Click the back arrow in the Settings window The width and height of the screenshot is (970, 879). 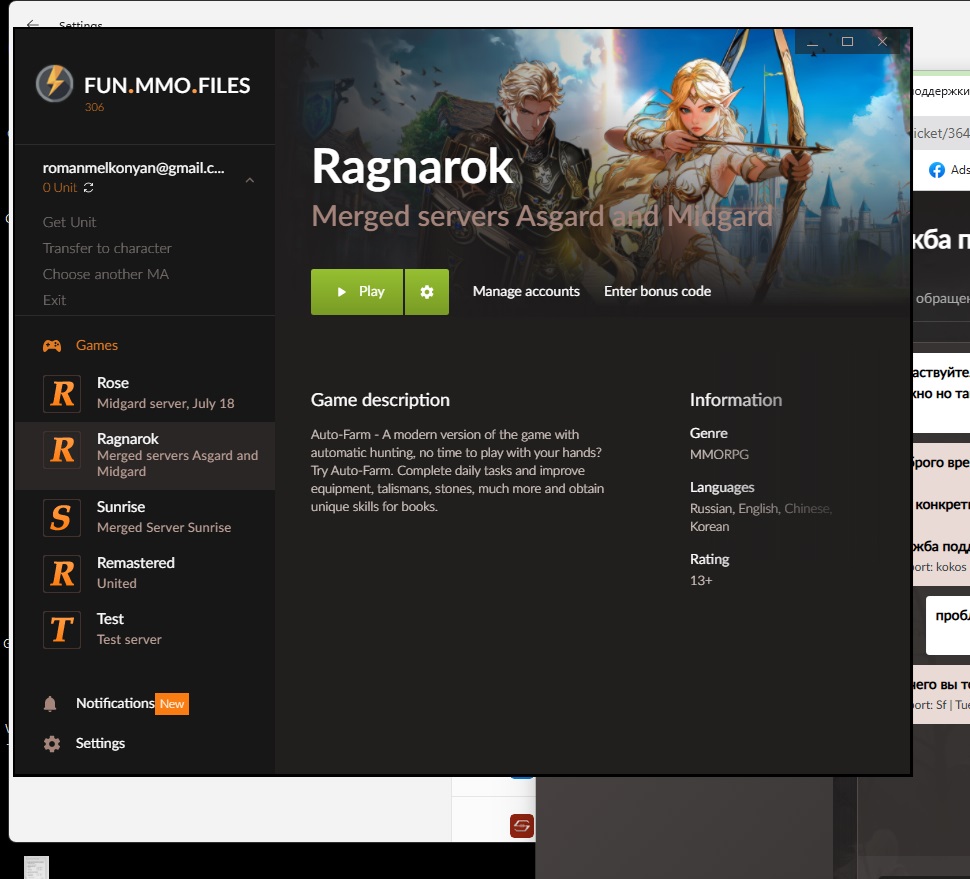coord(33,24)
